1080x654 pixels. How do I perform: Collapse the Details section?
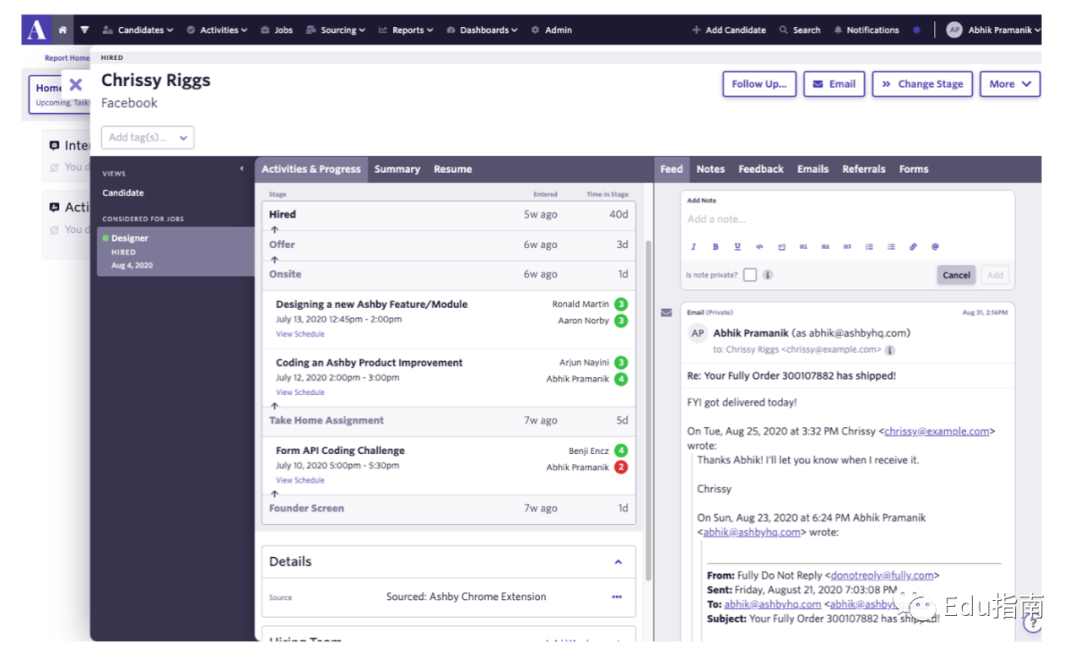pos(619,562)
